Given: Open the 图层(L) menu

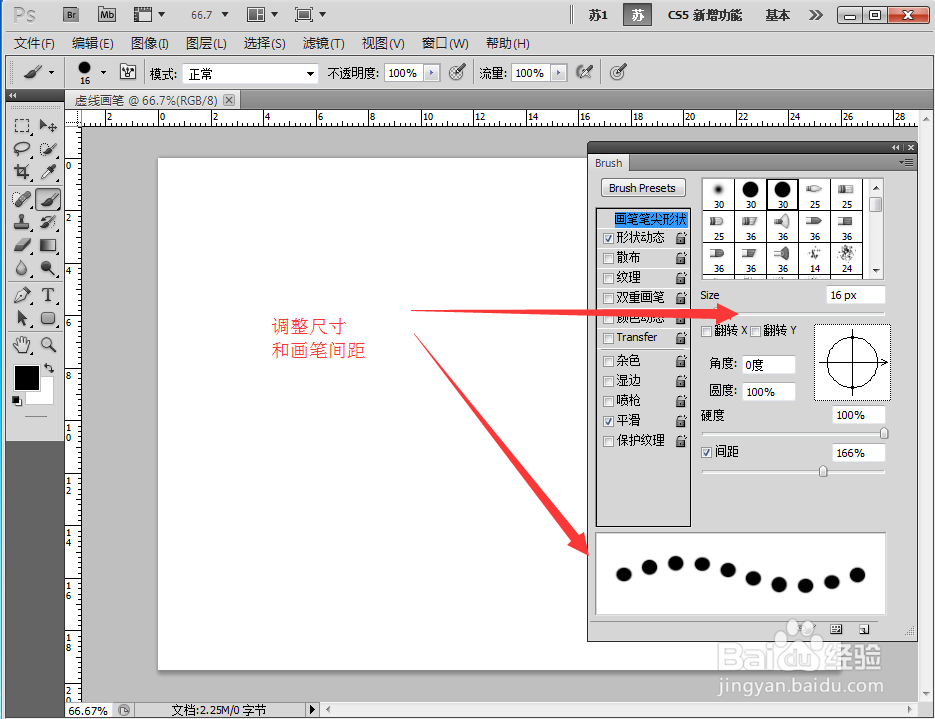Looking at the screenshot, I should pyautogui.click(x=206, y=44).
